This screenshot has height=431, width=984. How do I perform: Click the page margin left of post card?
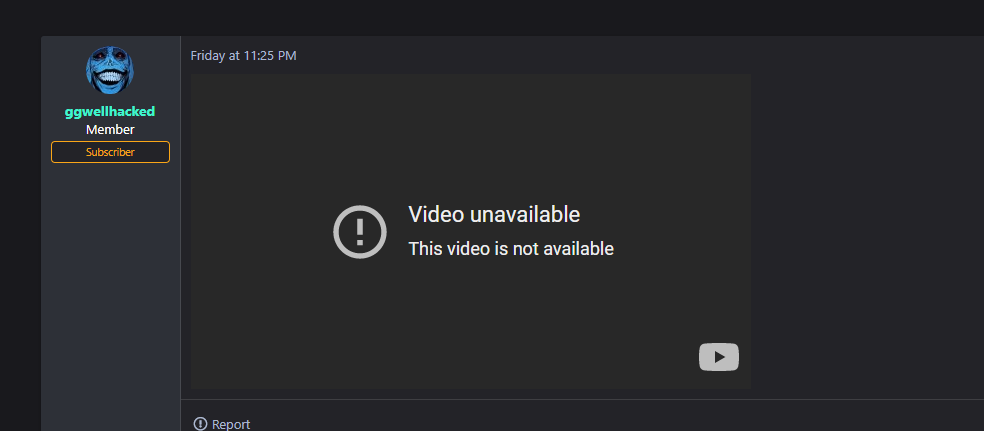point(20,232)
